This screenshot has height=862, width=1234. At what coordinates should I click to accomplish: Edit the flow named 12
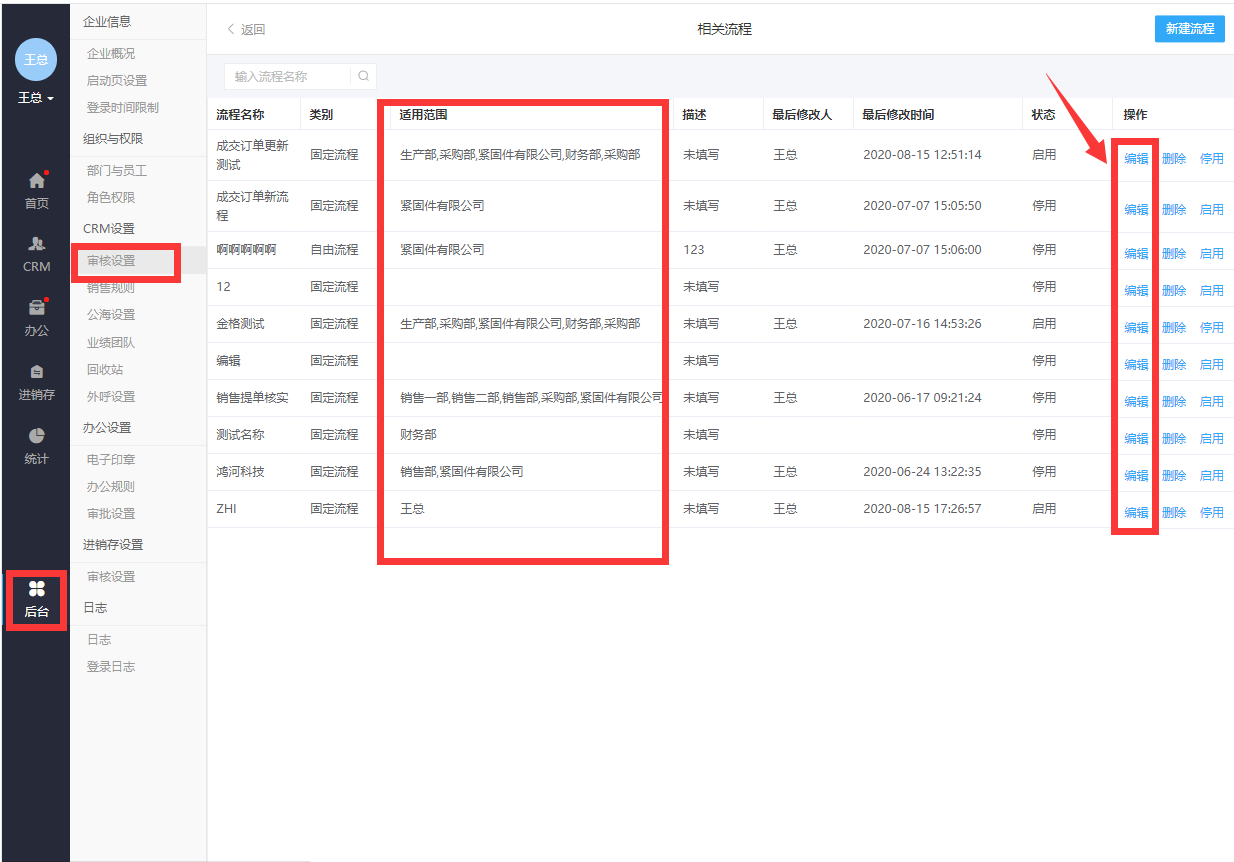pos(1136,291)
